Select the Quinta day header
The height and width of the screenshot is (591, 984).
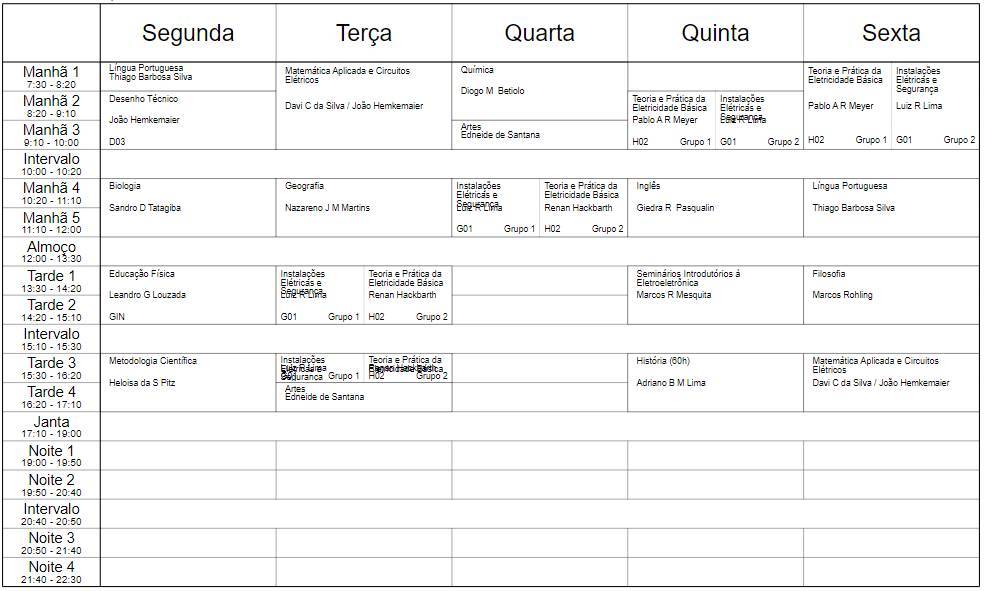715,33
